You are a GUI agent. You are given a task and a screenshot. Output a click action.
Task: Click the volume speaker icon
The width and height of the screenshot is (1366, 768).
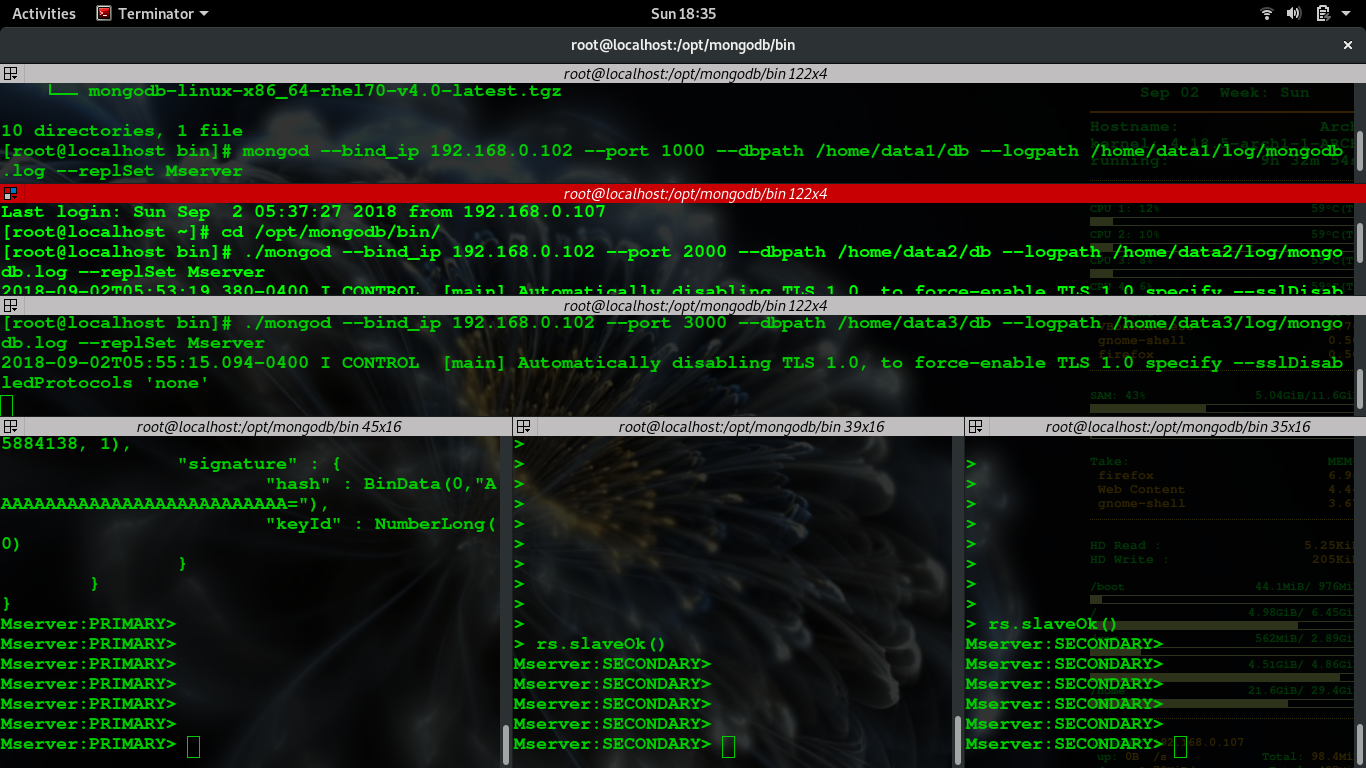tap(1294, 14)
